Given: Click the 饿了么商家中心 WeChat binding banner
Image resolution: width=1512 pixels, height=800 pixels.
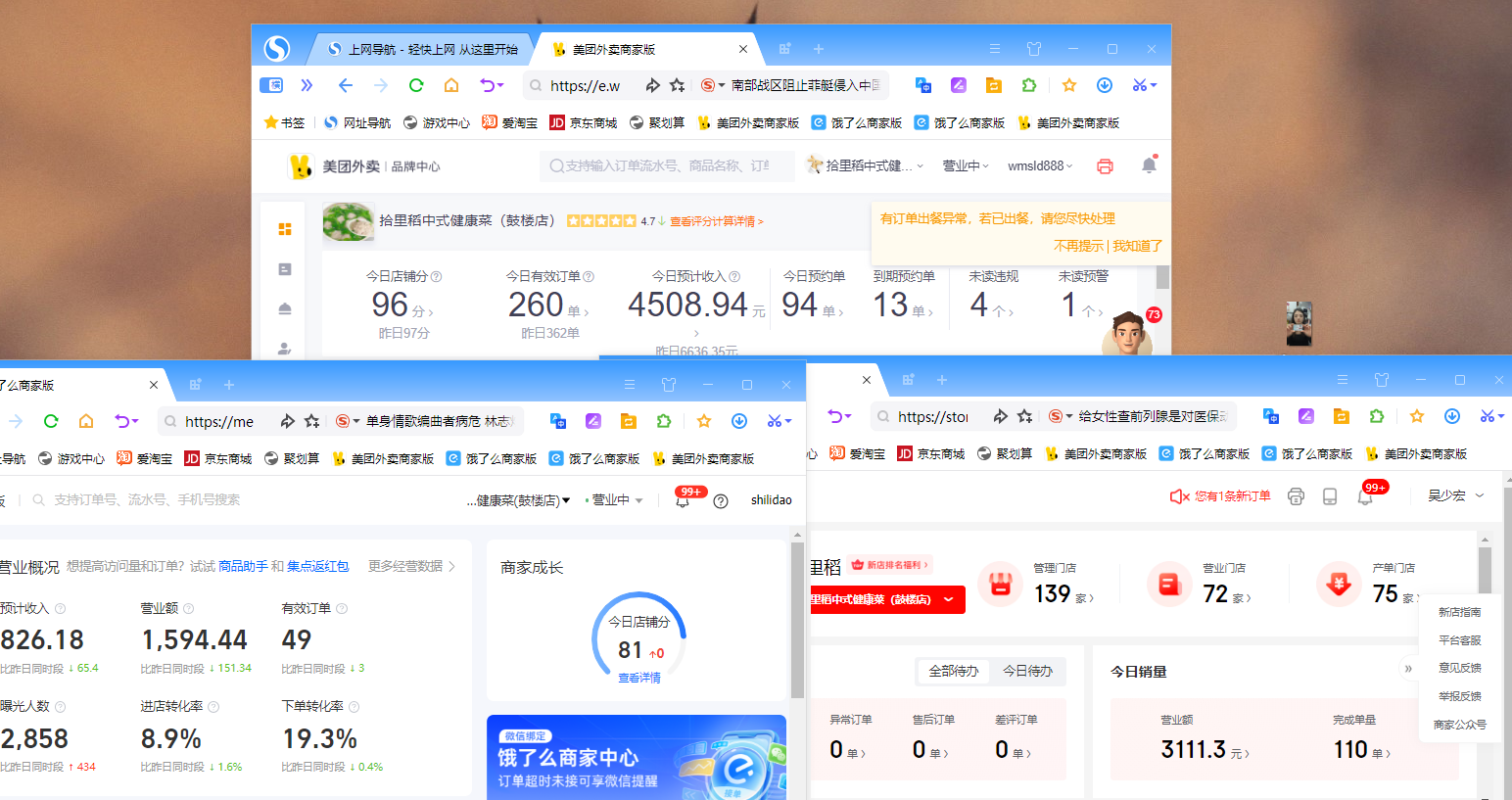Looking at the screenshot, I should pos(637,758).
